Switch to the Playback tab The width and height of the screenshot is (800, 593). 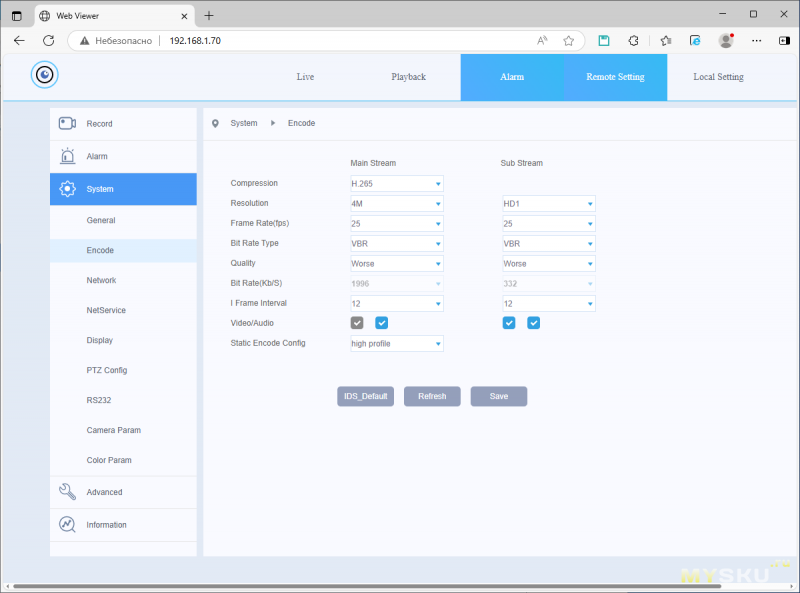[x=409, y=77]
